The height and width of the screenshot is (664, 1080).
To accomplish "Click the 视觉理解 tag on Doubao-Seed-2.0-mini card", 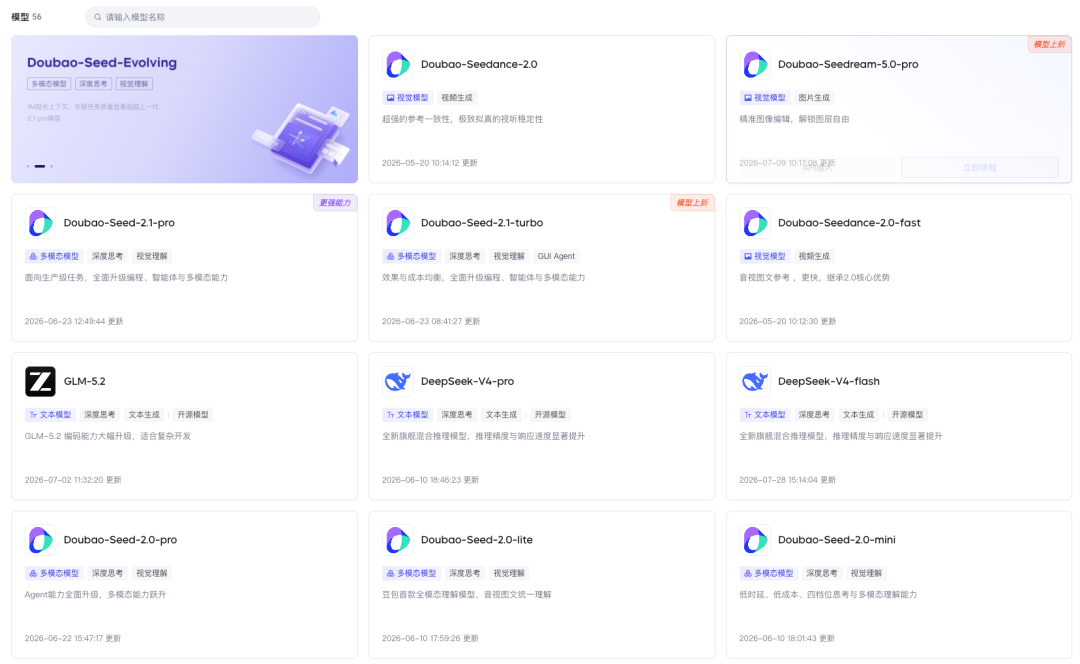I will 865,573.
